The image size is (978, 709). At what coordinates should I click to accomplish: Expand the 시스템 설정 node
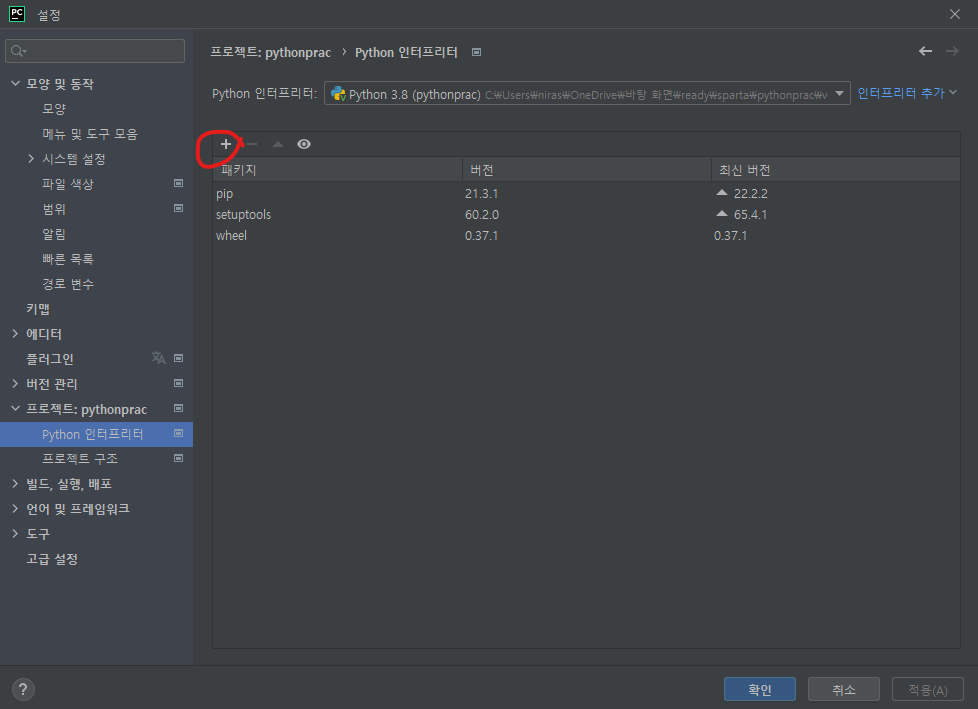(31, 158)
